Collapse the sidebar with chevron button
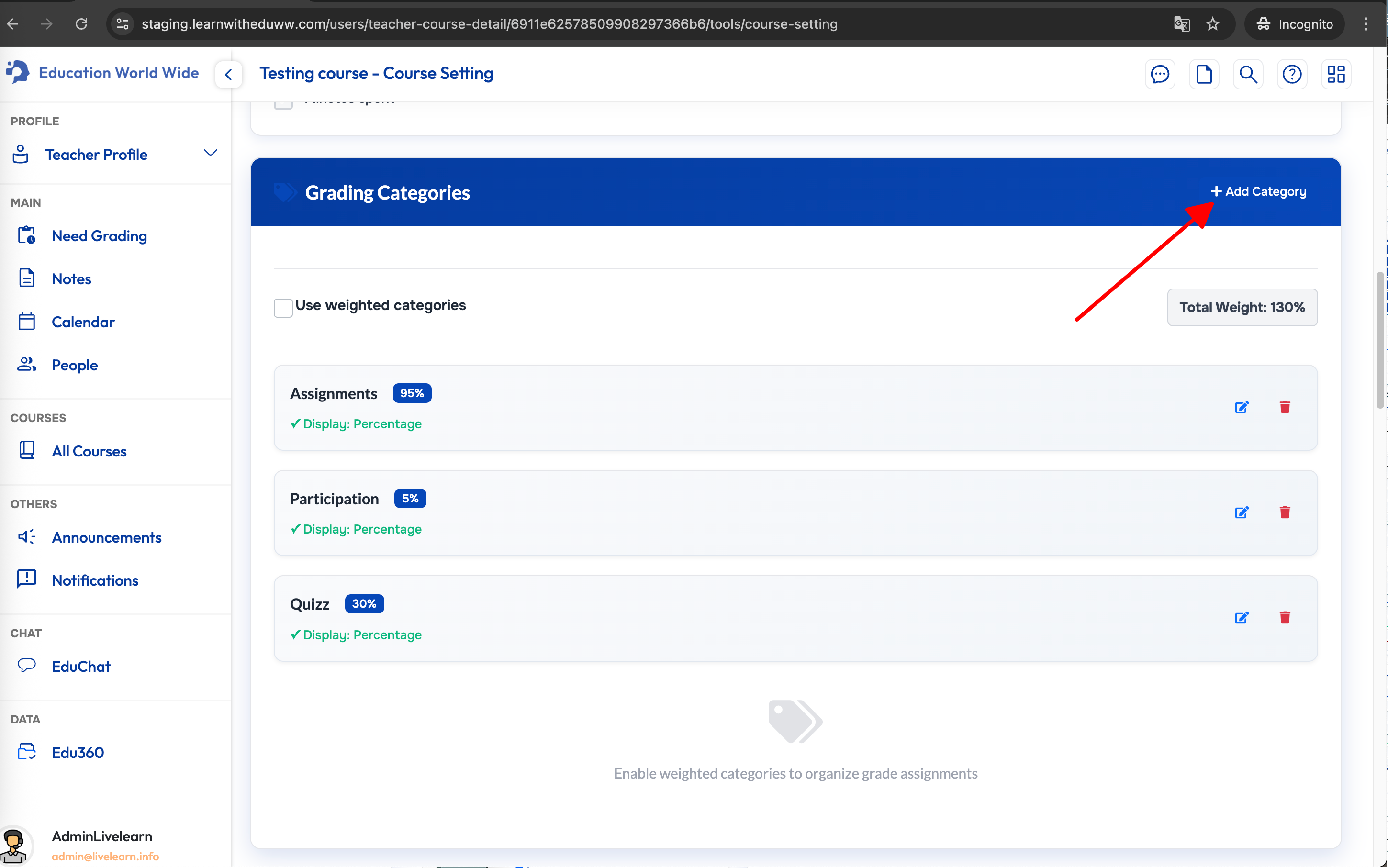The image size is (1388, 868). (229, 75)
